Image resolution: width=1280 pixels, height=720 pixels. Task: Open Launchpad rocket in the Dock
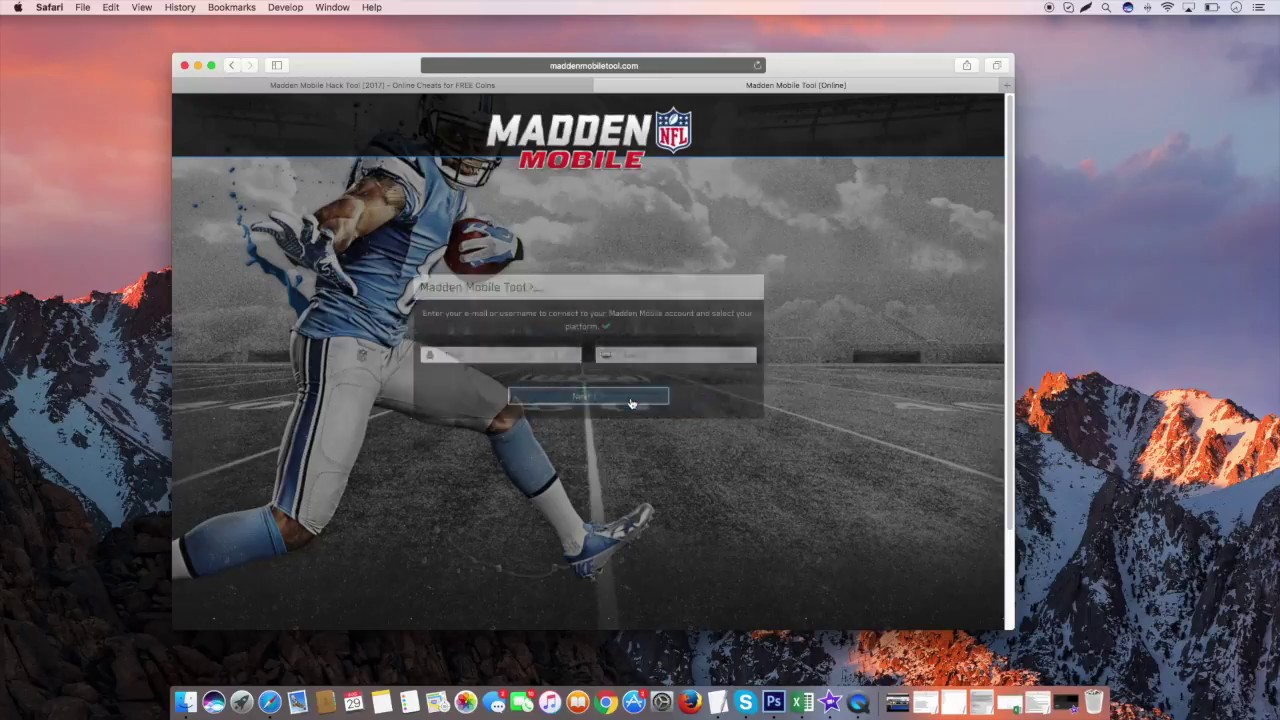point(241,702)
